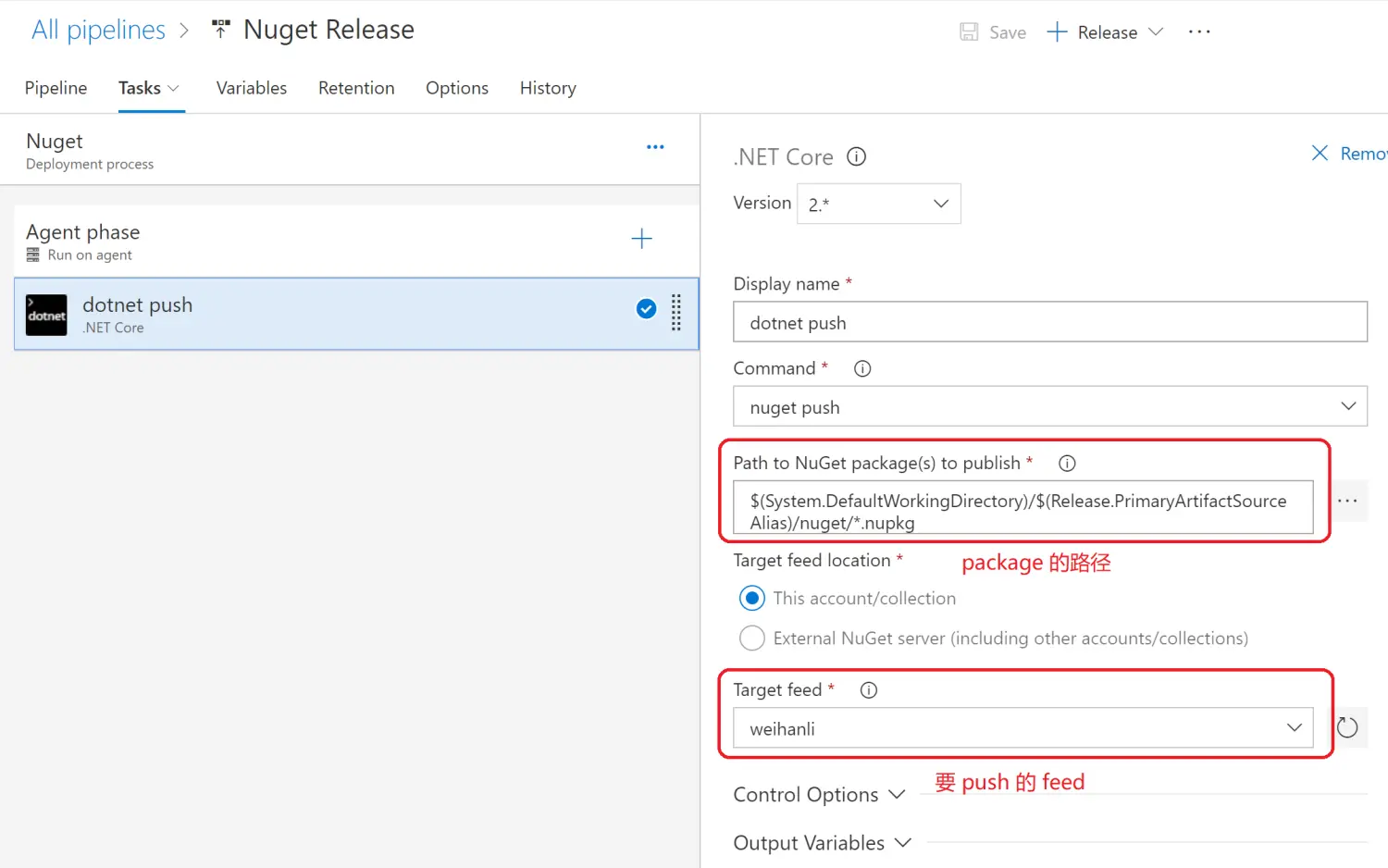Viewport: 1388px width, 868px height.
Task: Click the Remove link text
Action: click(x=1364, y=154)
